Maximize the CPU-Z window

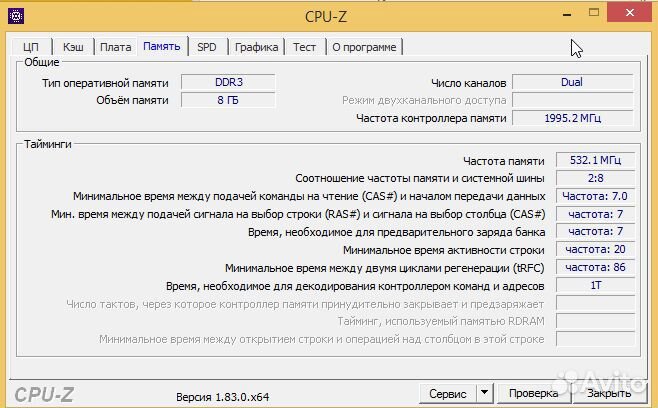(x=594, y=13)
